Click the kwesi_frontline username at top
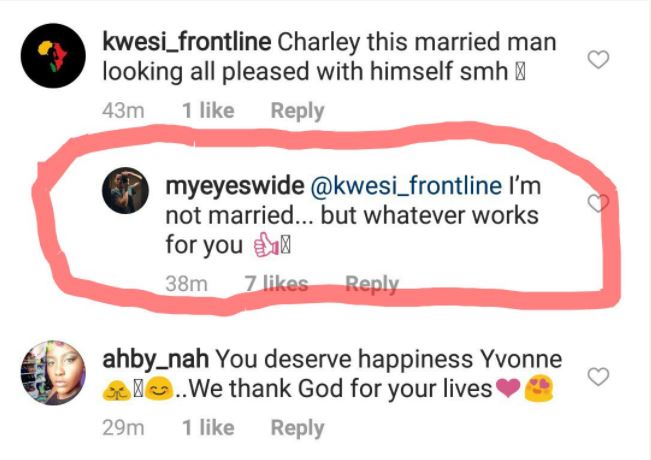The width and height of the screenshot is (651, 460). pyautogui.click(x=185, y=44)
